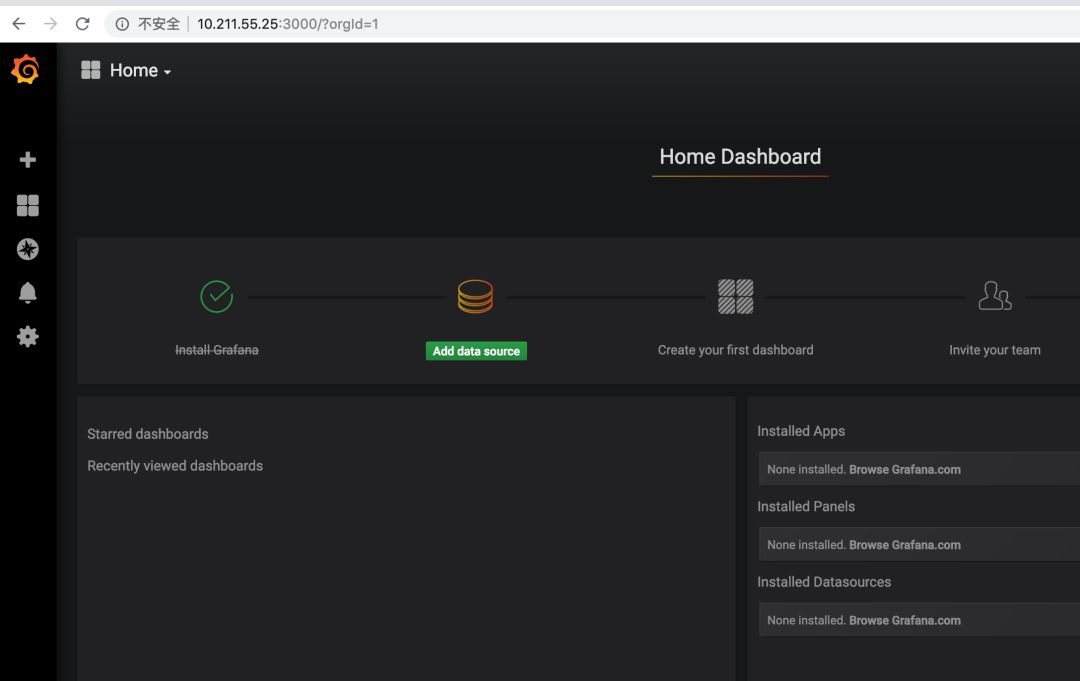The width and height of the screenshot is (1080, 681).
Task: Click the Home dashboard grid icon in the top bar
Action: pyautogui.click(x=90, y=70)
